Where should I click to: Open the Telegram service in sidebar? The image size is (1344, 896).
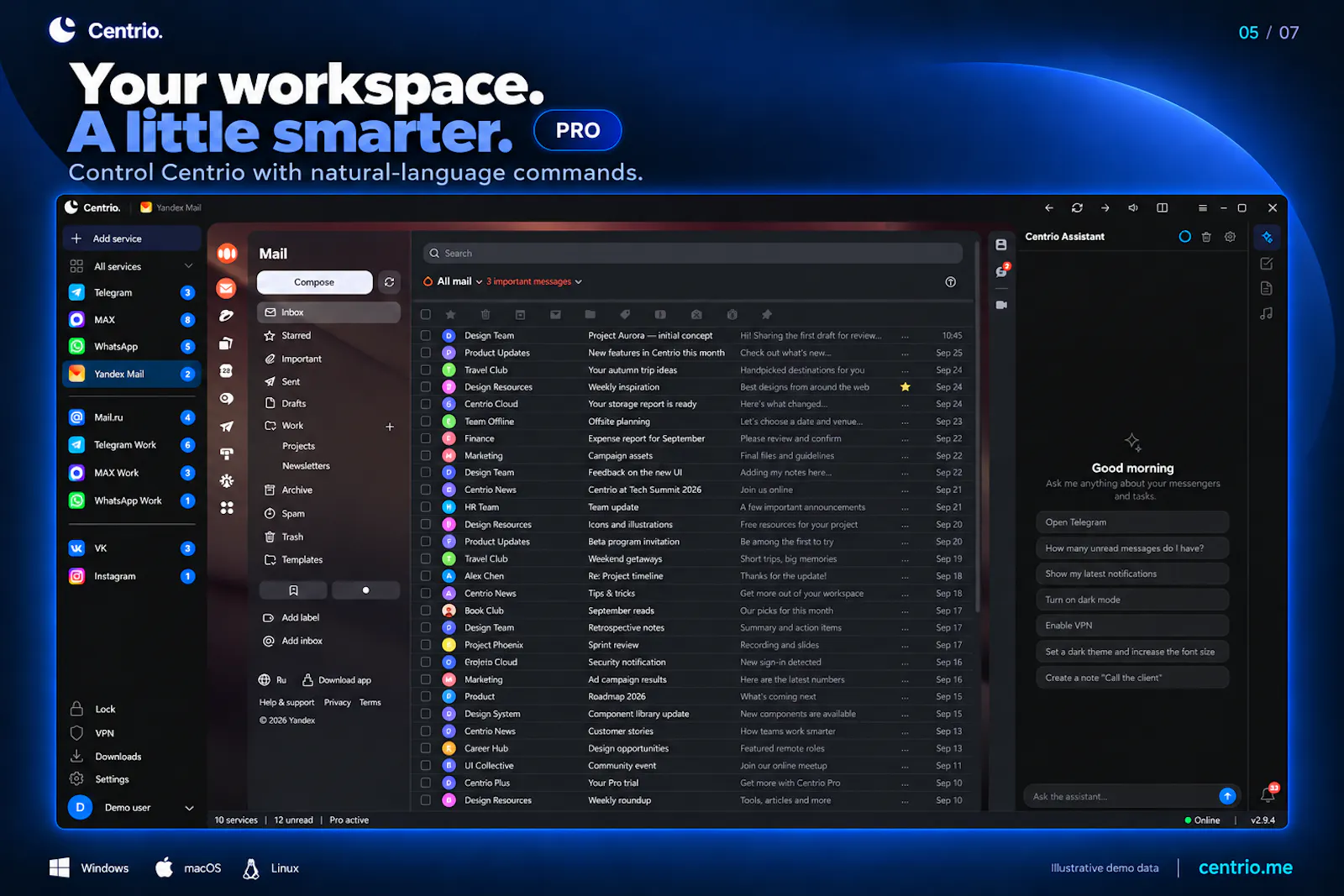point(131,292)
